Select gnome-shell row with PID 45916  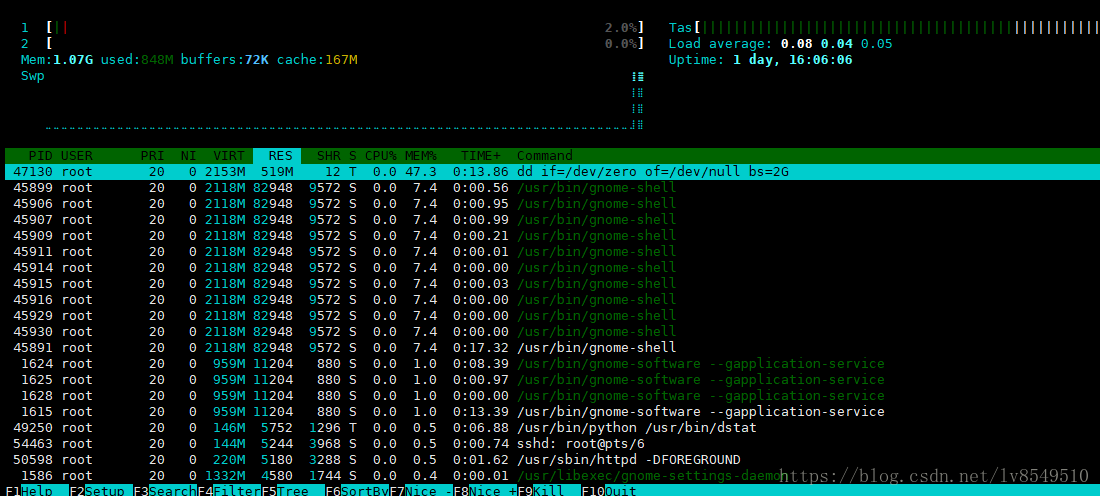point(552,300)
